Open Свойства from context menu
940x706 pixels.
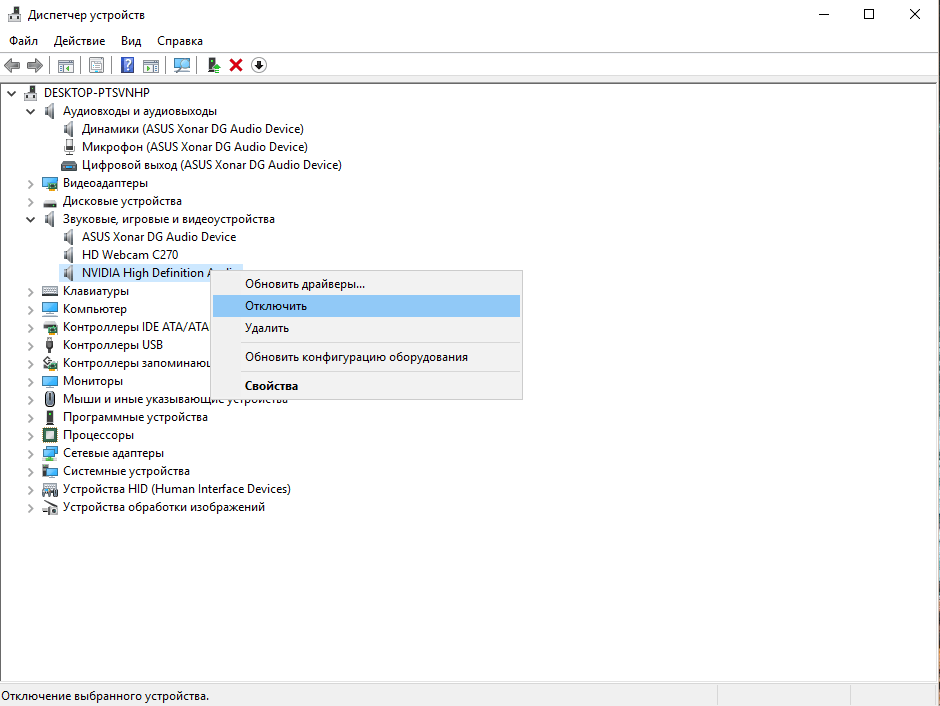[366, 386]
